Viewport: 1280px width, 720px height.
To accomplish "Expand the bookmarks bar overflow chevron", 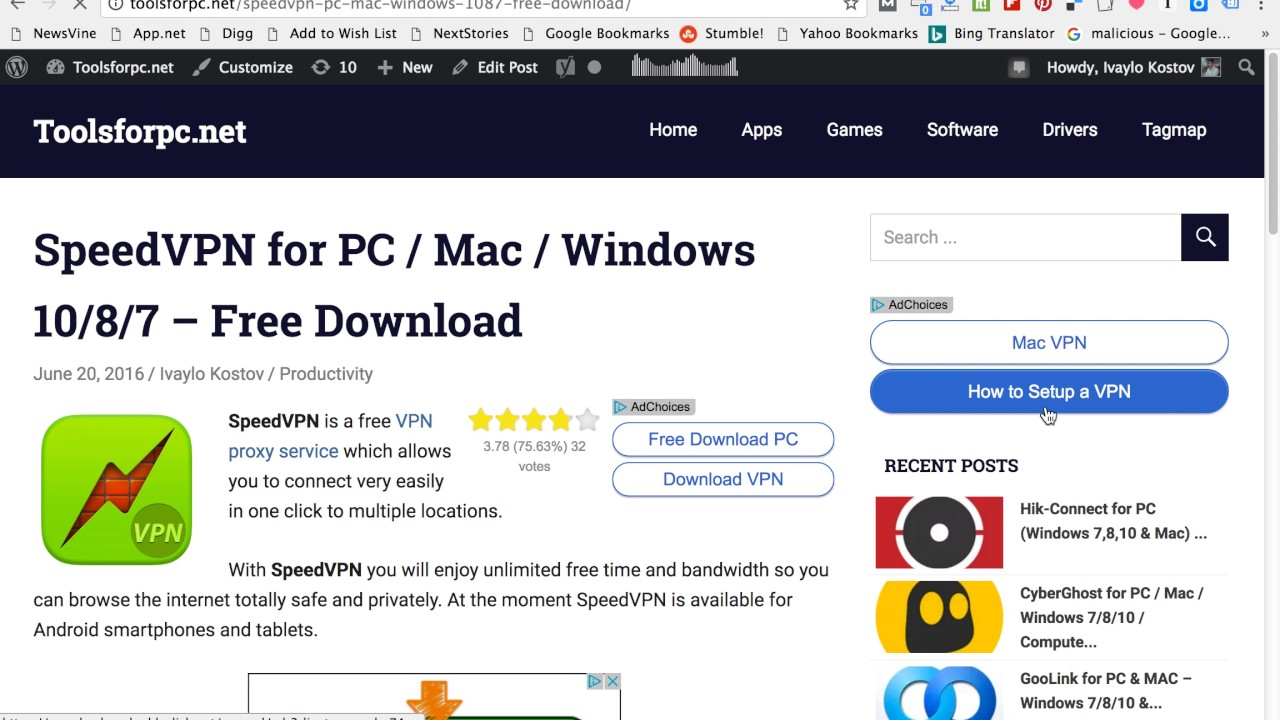I will tap(1263, 33).
